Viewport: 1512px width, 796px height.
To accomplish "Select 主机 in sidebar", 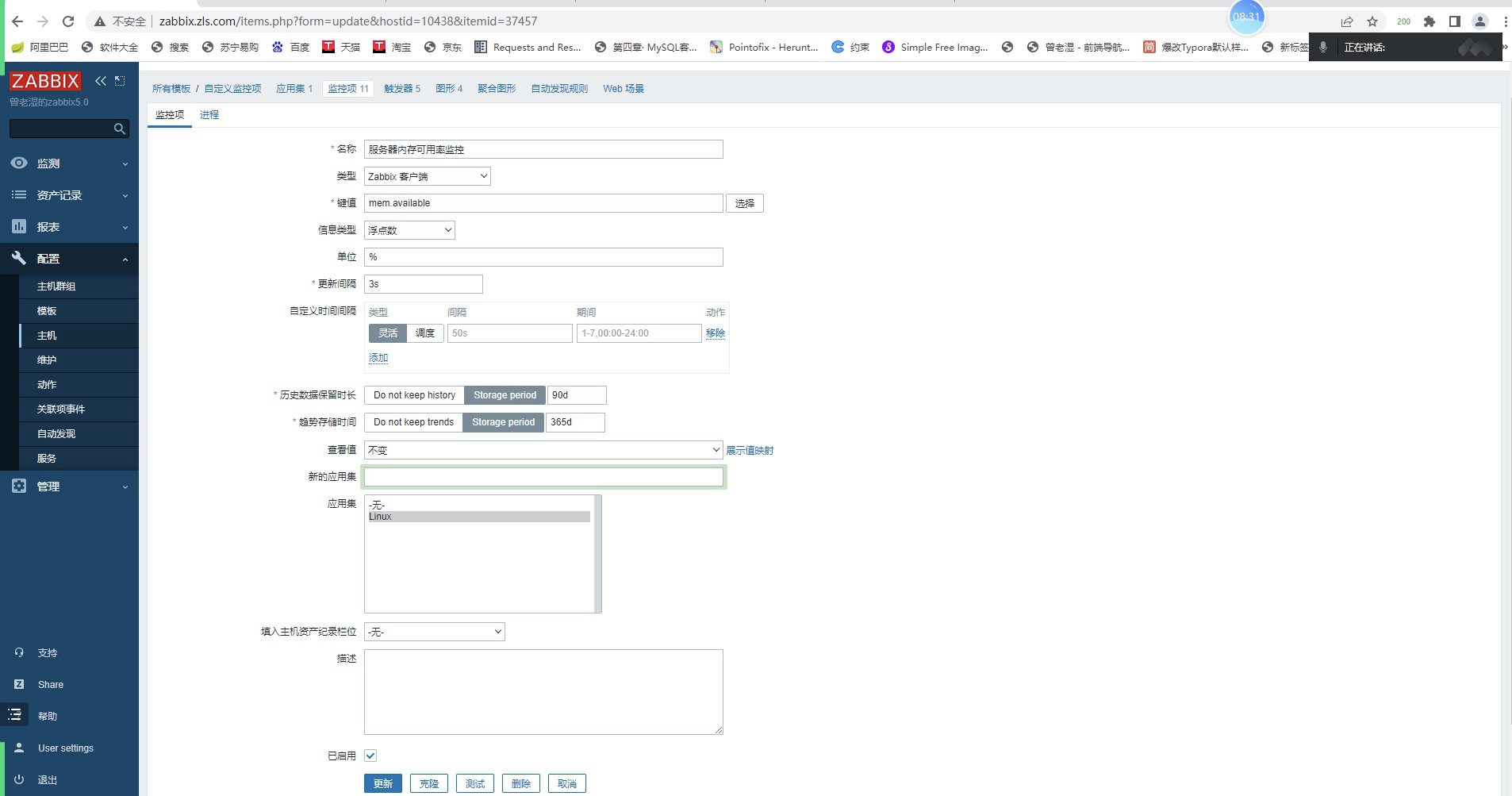I will point(79,335).
